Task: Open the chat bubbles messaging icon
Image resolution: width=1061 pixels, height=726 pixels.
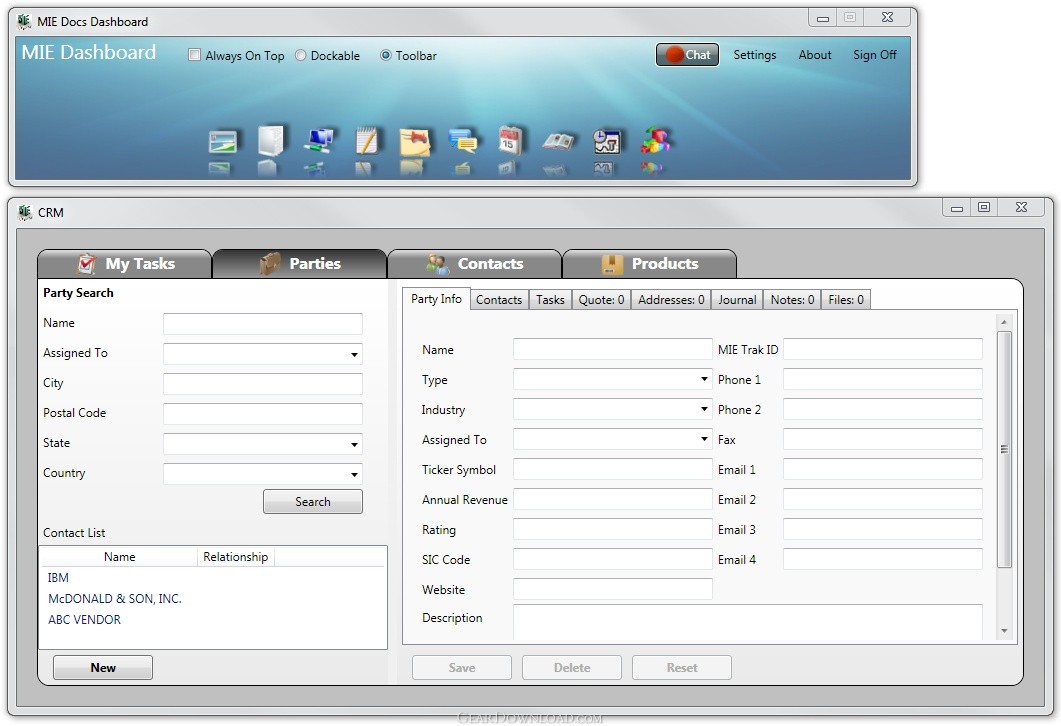Action: tap(462, 141)
